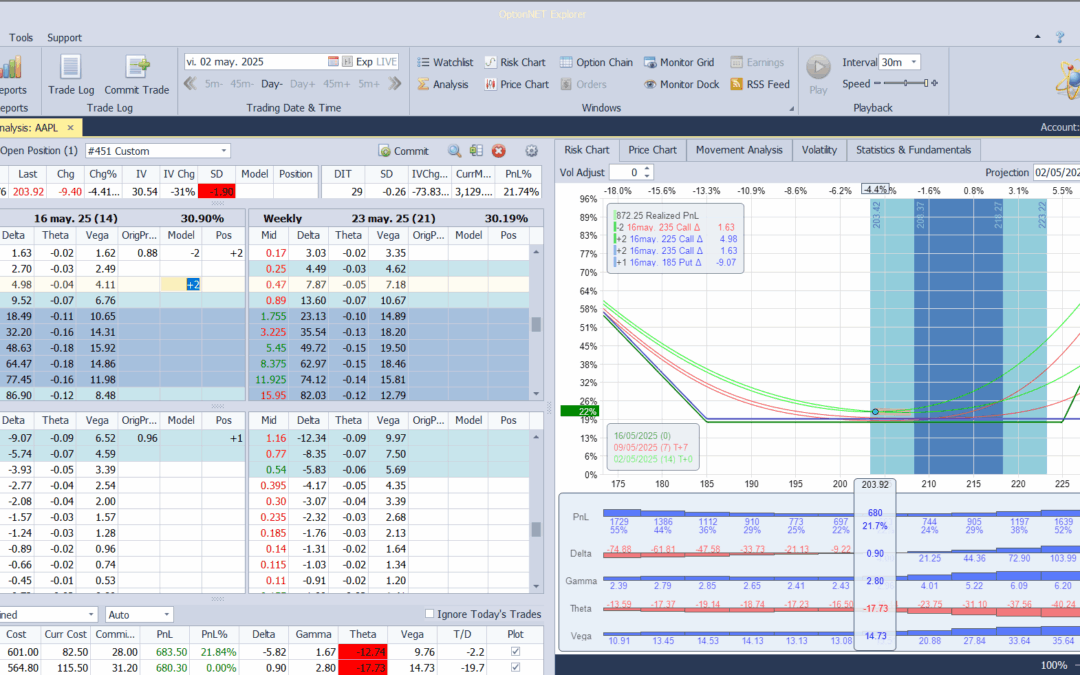Click the 5m- time step button

(x=214, y=84)
